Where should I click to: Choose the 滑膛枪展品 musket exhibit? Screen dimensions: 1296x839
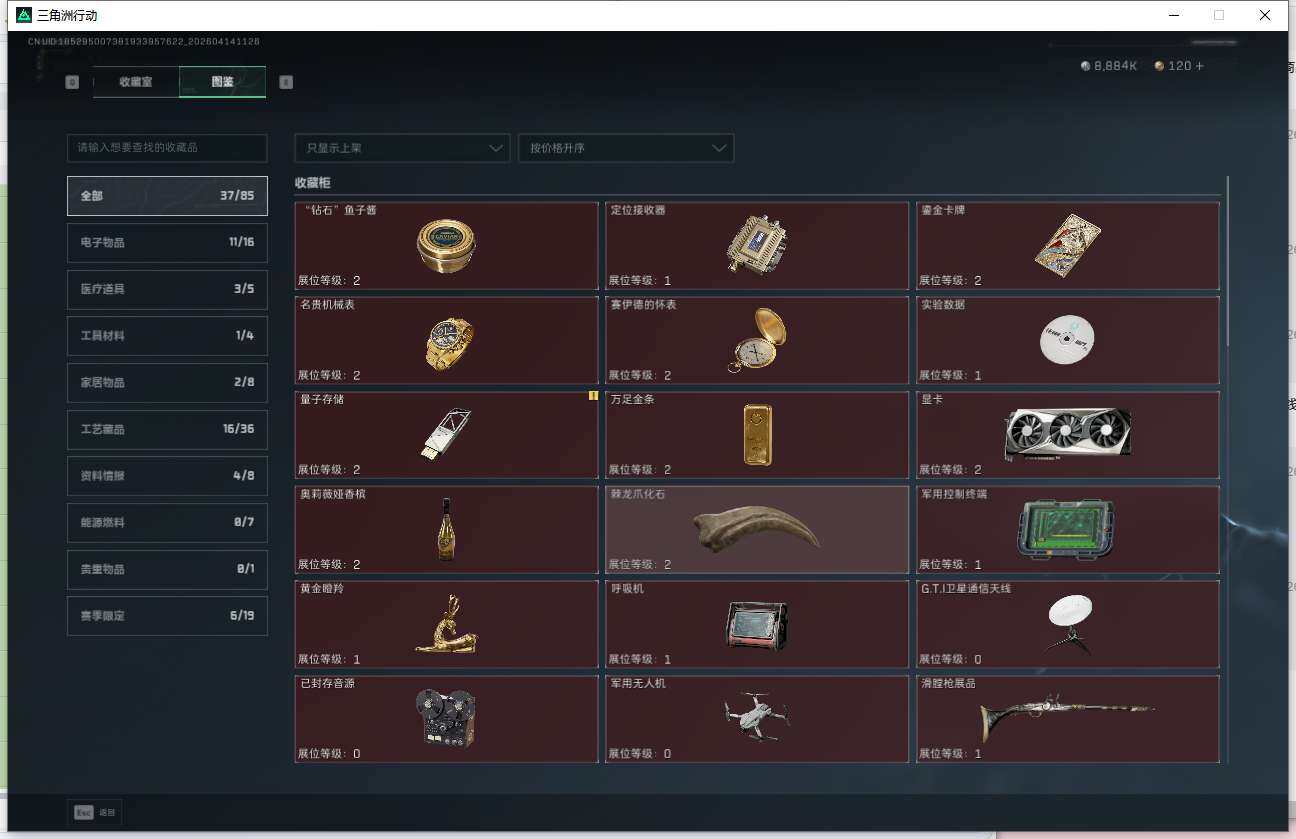[x=1068, y=719]
